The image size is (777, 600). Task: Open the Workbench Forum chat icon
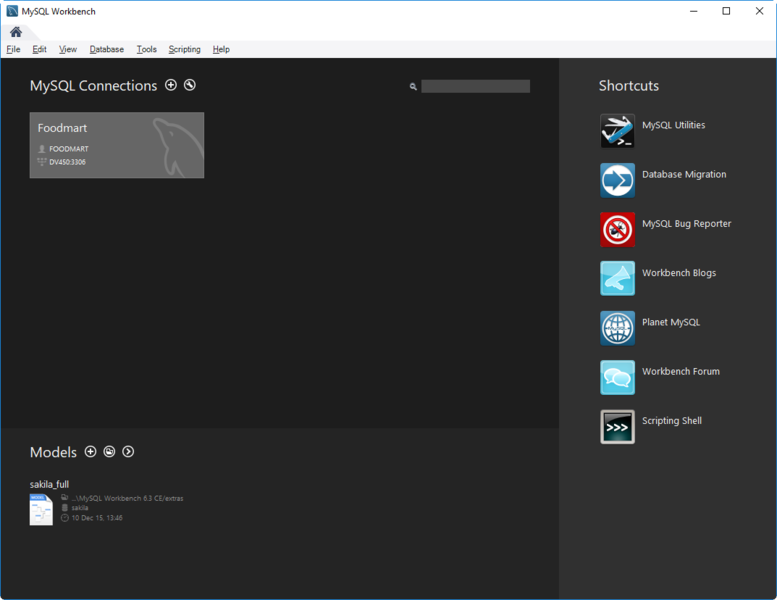(617, 377)
